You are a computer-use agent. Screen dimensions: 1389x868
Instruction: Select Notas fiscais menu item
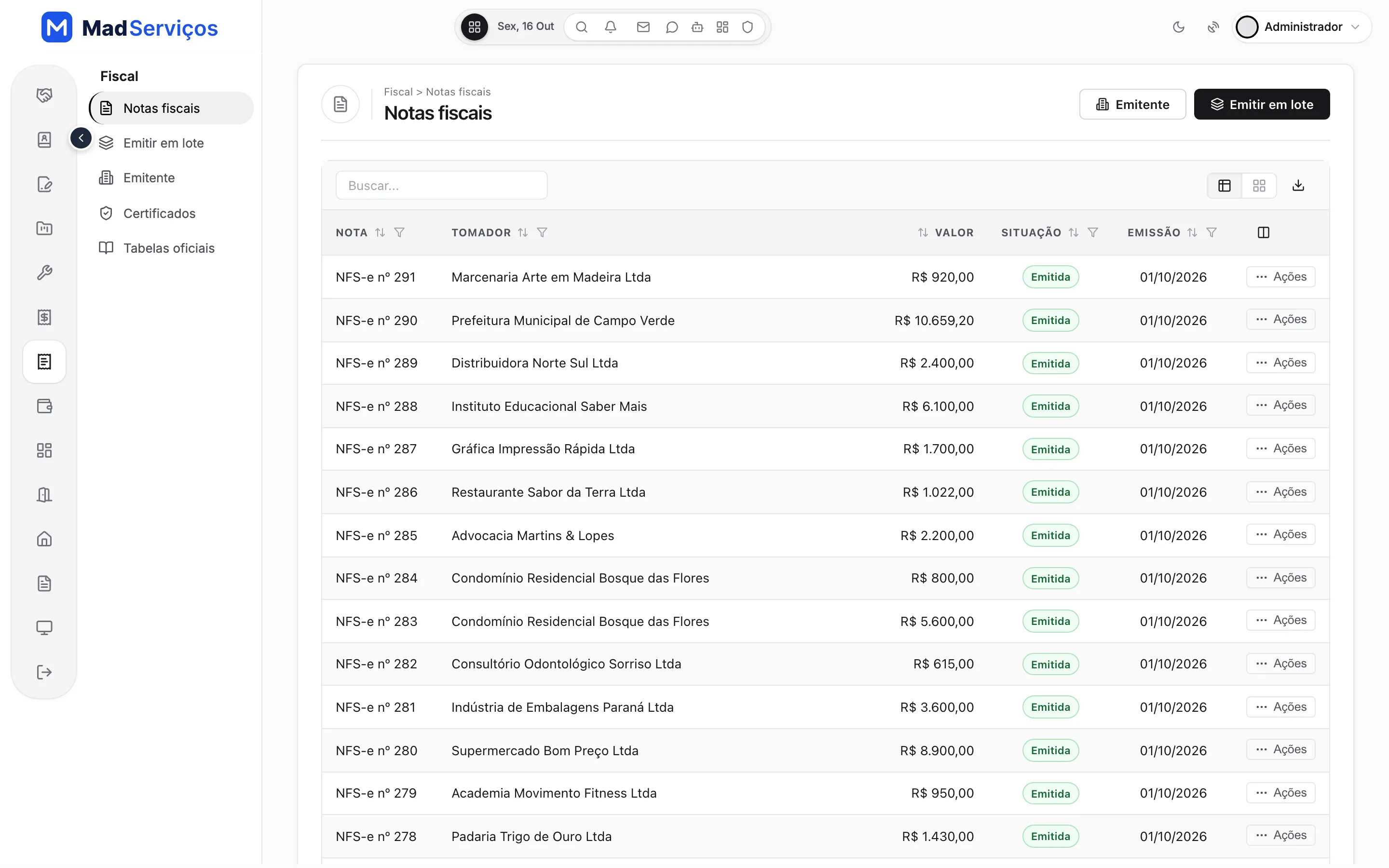point(171,108)
